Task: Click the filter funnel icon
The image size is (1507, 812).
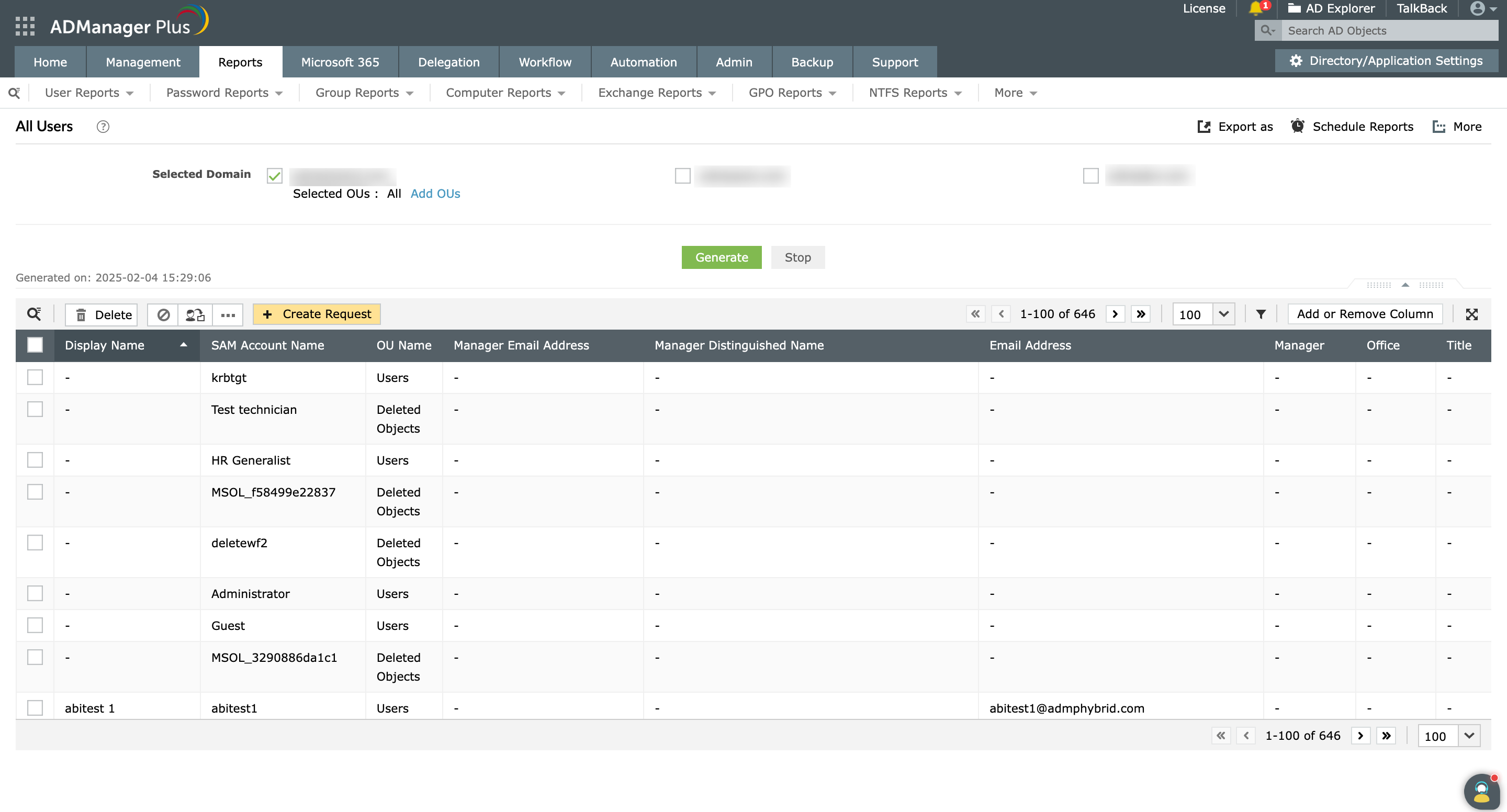Action: tap(1261, 314)
